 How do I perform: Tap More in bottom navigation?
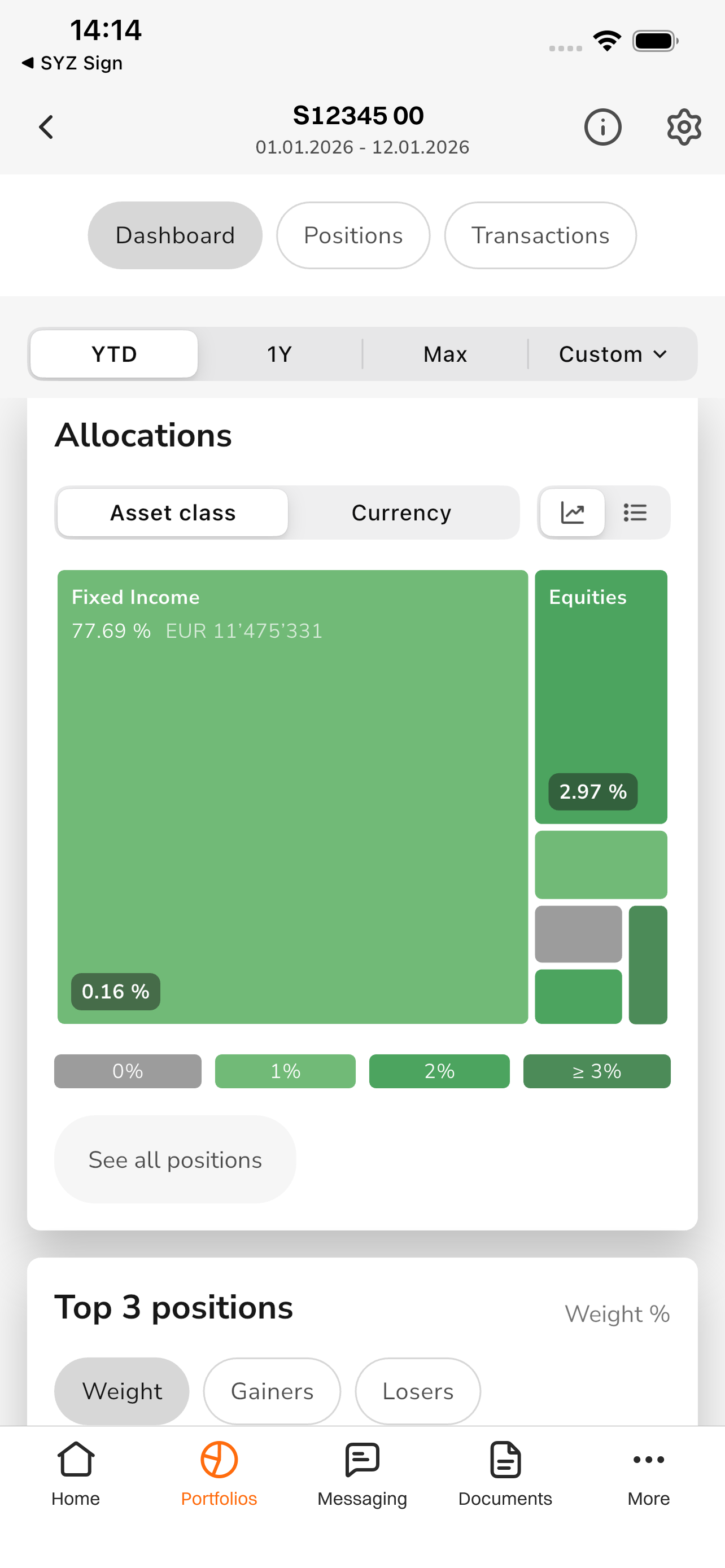tap(649, 1474)
